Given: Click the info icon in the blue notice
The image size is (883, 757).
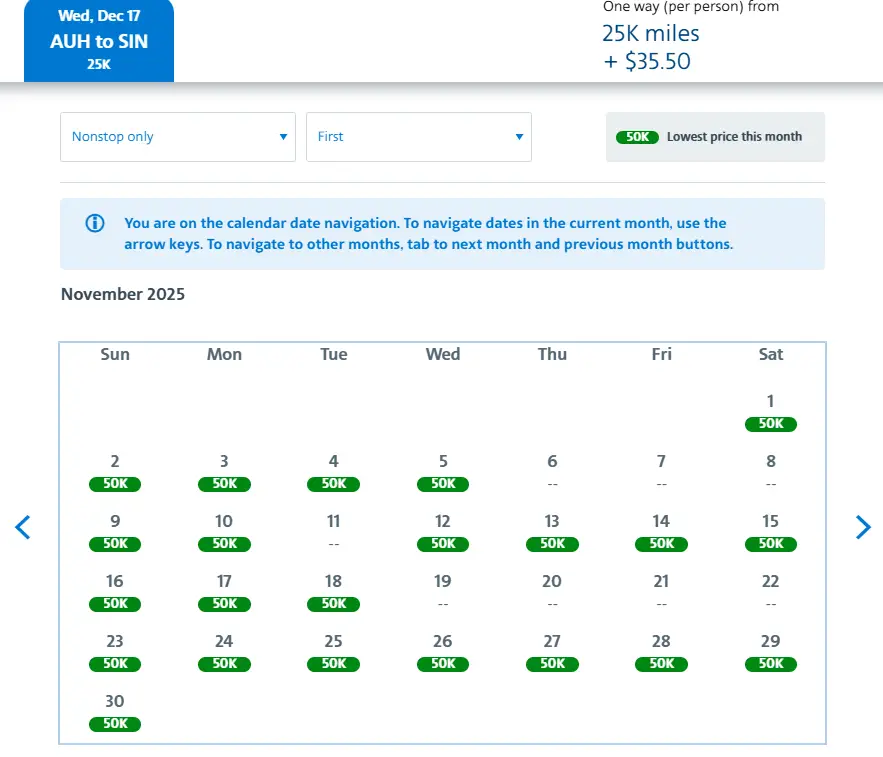Looking at the screenshot, I should coord(95,223).
